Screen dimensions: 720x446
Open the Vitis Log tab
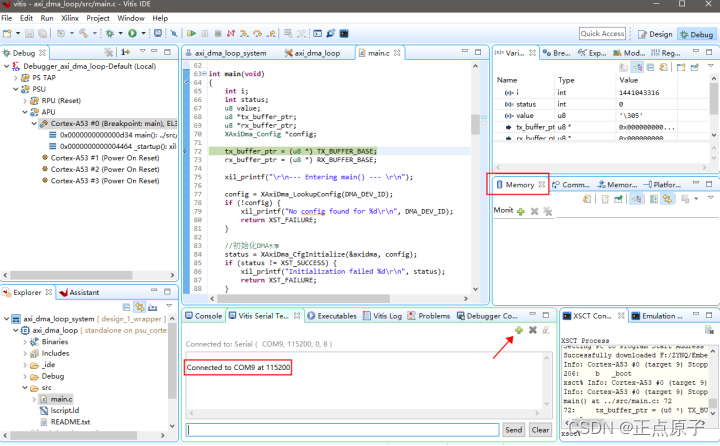tap(382, 316)
